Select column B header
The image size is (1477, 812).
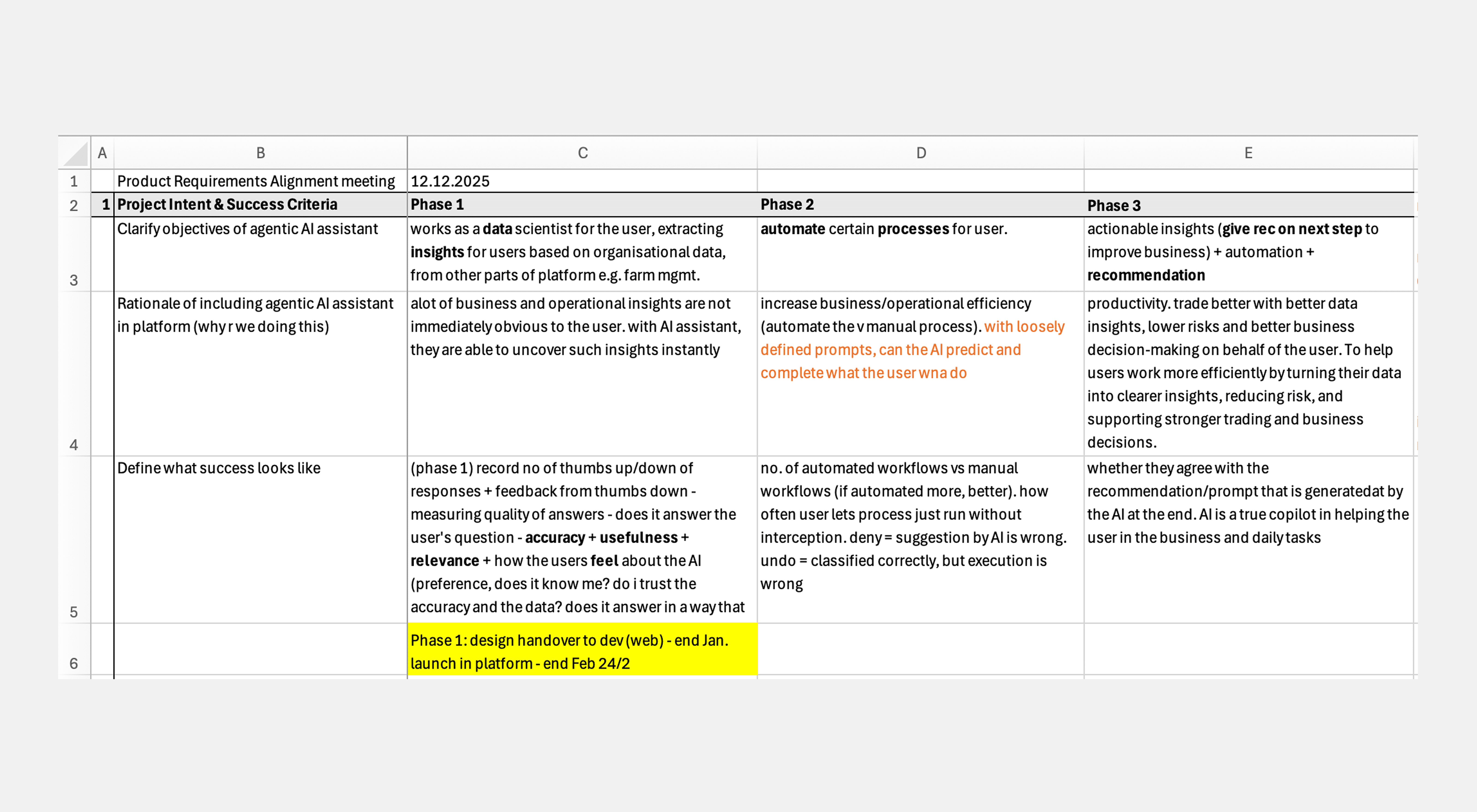(260, 153)
